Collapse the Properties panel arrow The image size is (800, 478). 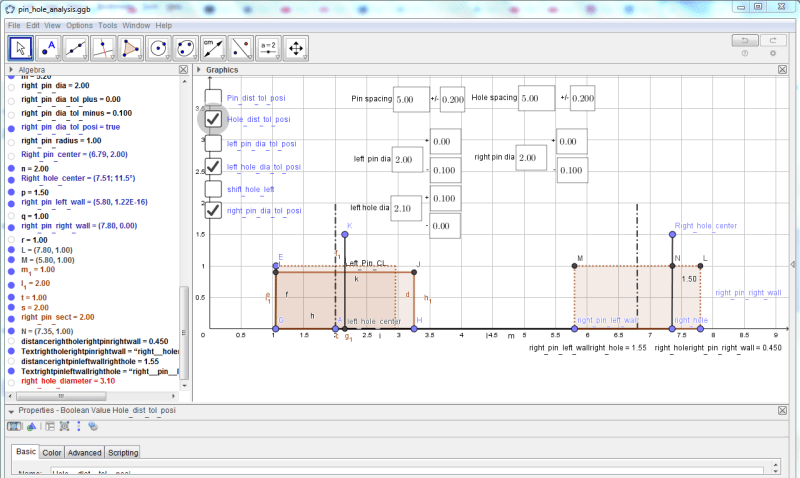11,411
